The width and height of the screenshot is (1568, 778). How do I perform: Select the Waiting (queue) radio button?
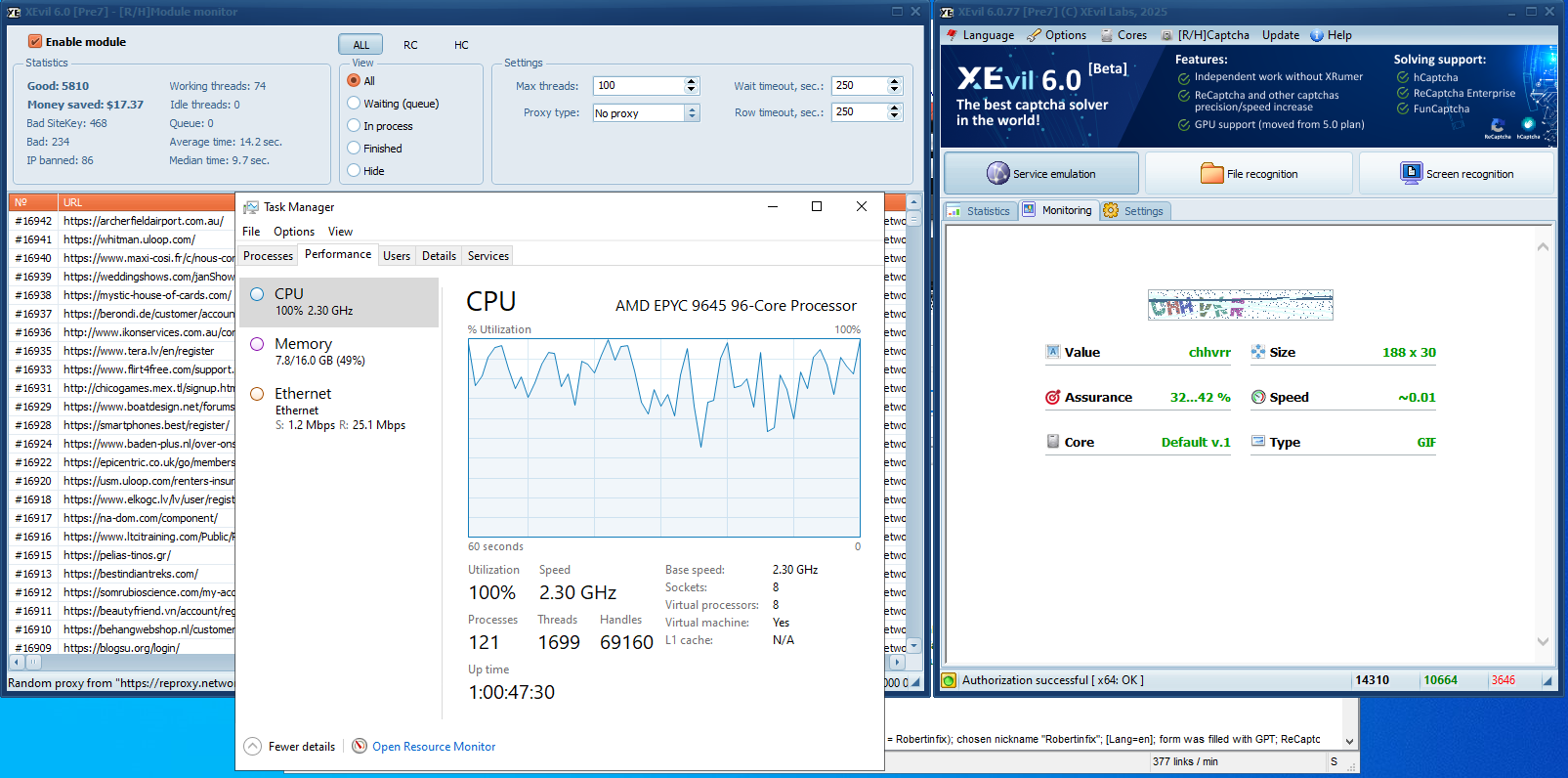[x=354, y=104]
